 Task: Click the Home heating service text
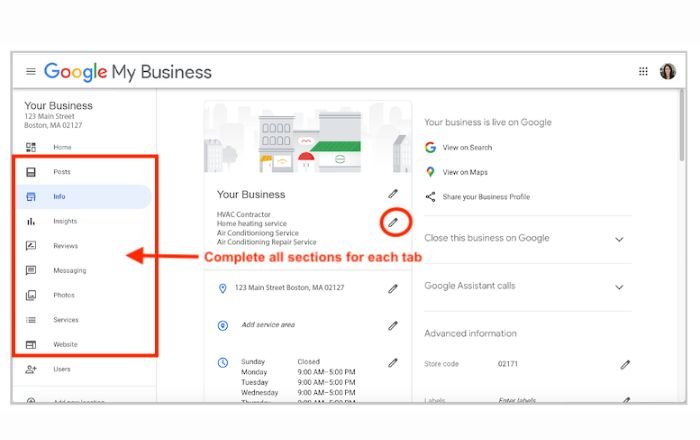point(252,224)
